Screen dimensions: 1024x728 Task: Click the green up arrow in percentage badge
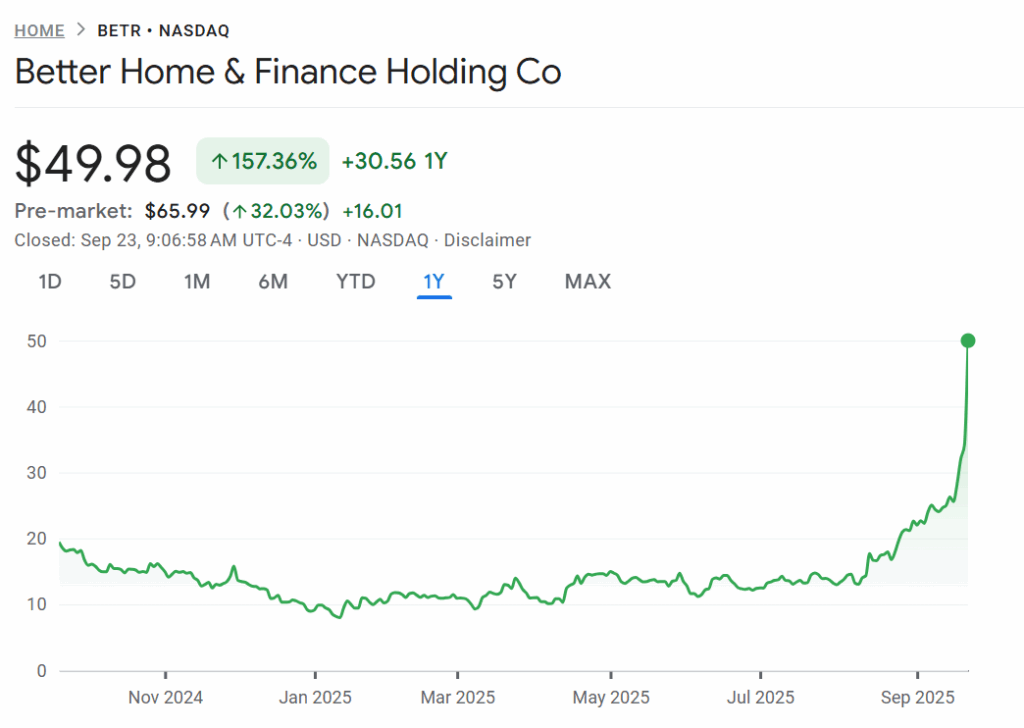219,161
